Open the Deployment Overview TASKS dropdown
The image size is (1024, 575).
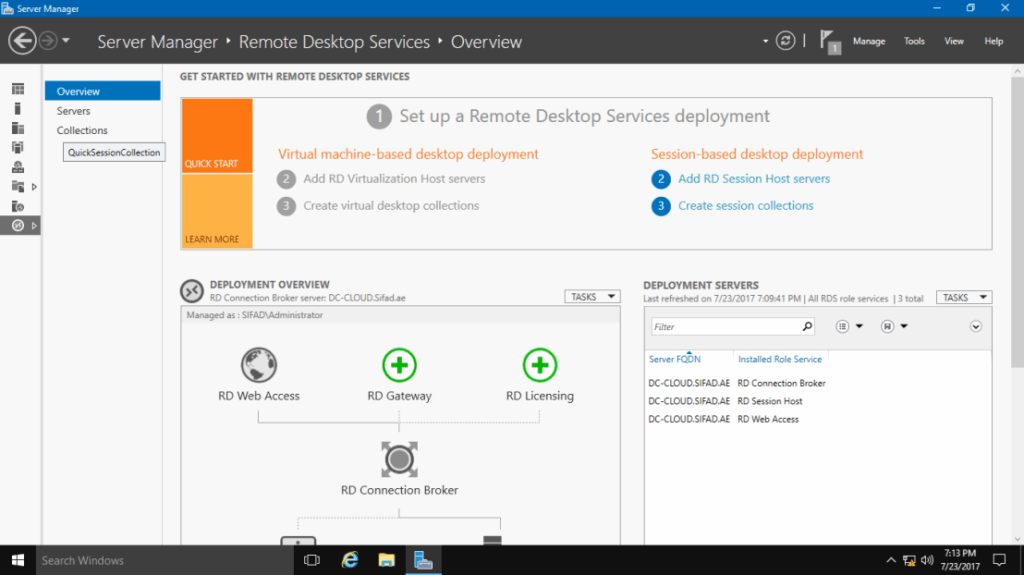[x=592, y=297]
